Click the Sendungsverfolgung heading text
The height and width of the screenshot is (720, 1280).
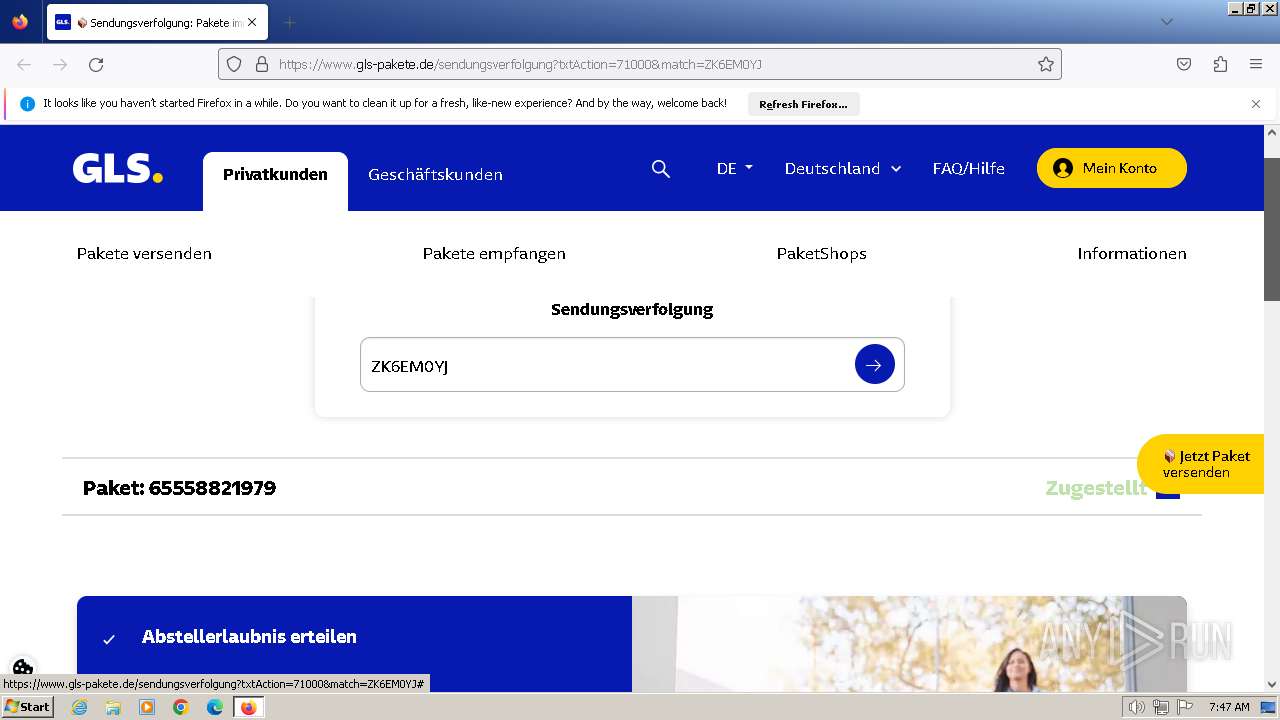pyautogui.click(x=632, y=309)
